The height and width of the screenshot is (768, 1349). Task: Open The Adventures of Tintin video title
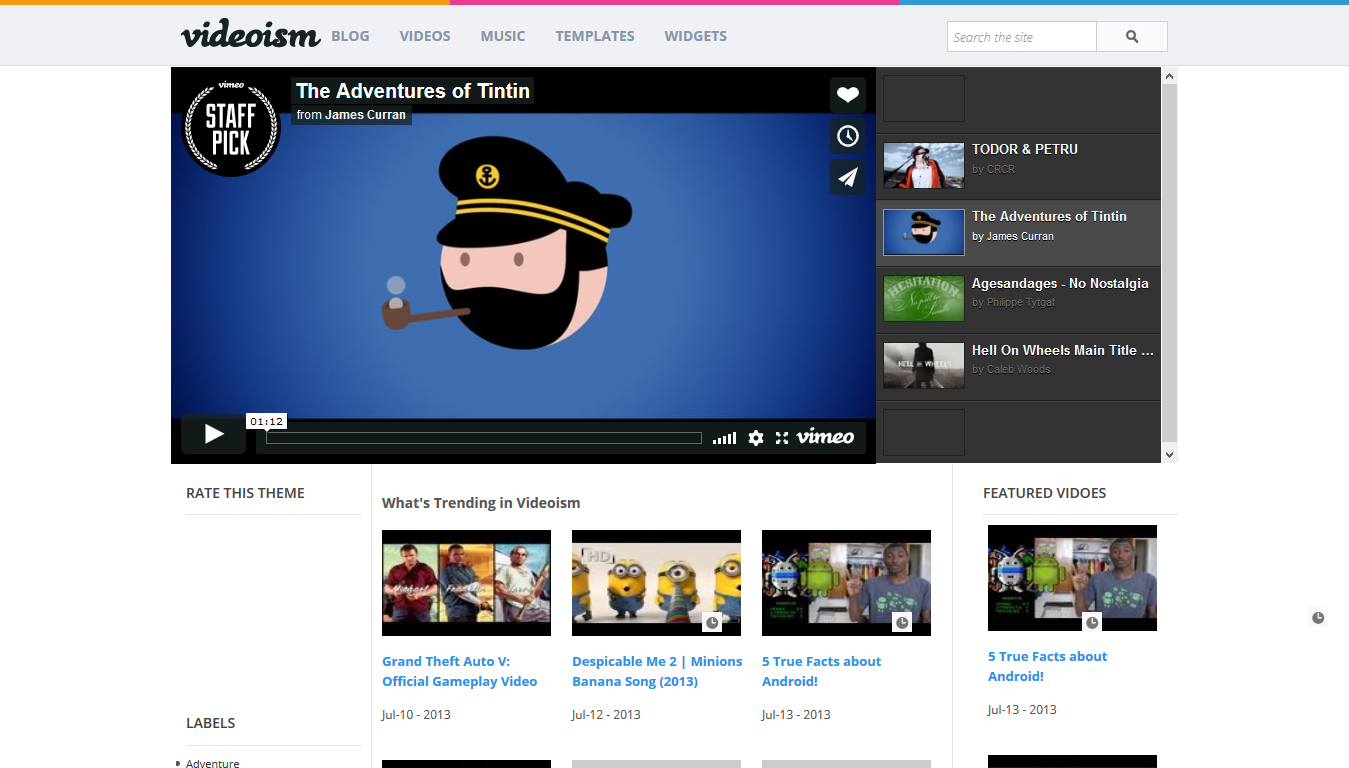click(x=413, y=91)
